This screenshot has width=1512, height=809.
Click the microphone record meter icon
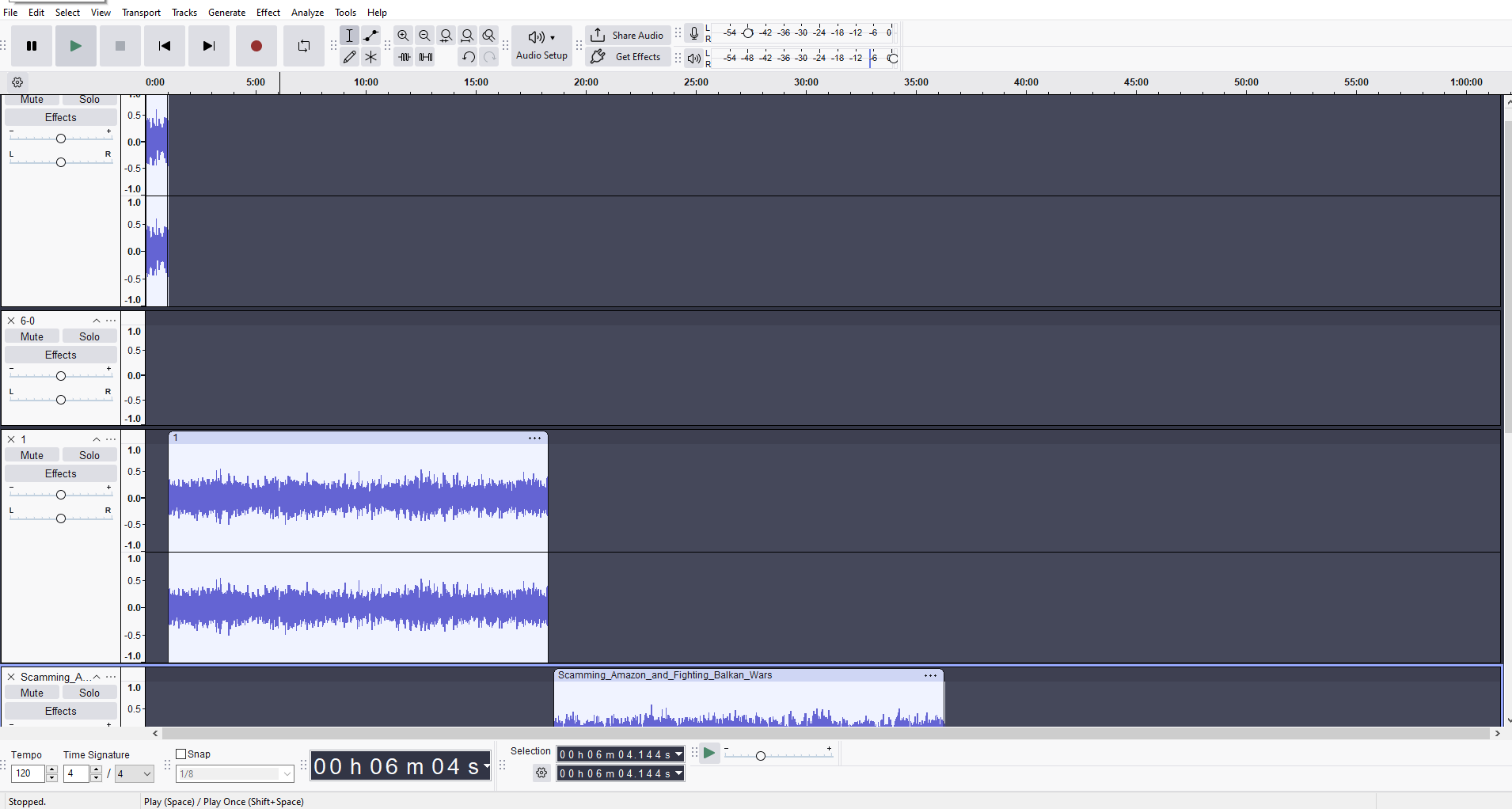tap(693, 33)
